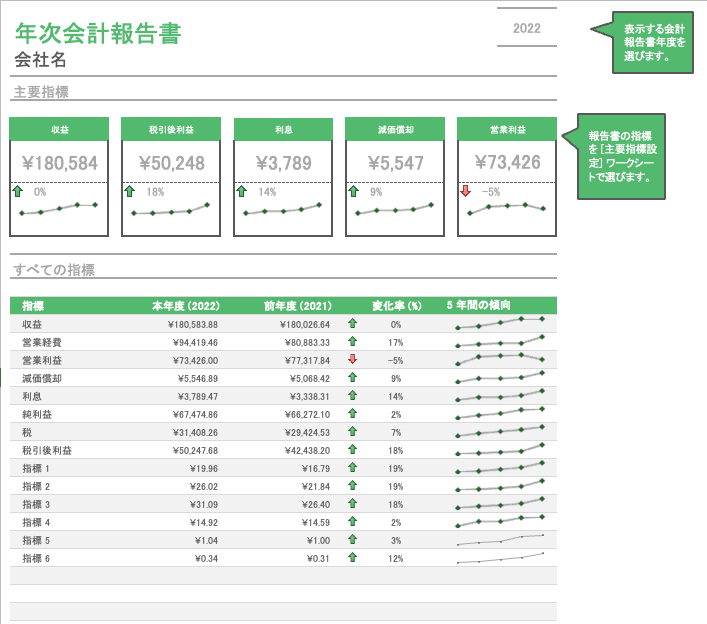Click the sparkline in the 収益 card
707x624 pixels.
pos(59,209)
